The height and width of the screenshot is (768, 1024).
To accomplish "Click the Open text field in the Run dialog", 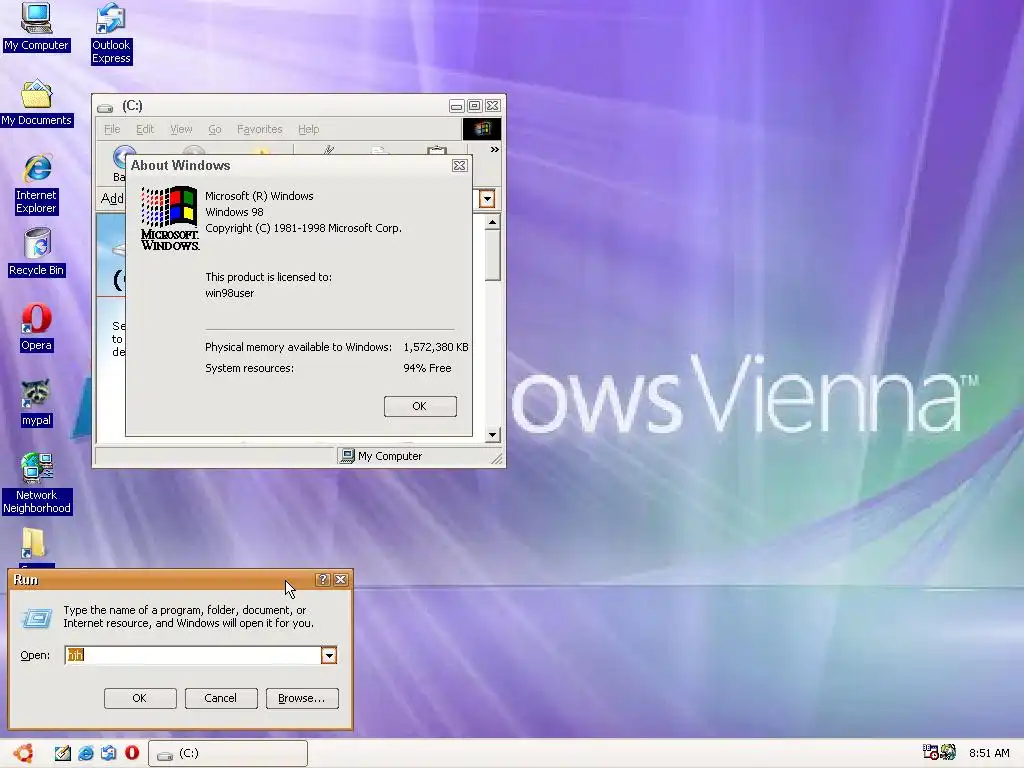I will 193,655.
